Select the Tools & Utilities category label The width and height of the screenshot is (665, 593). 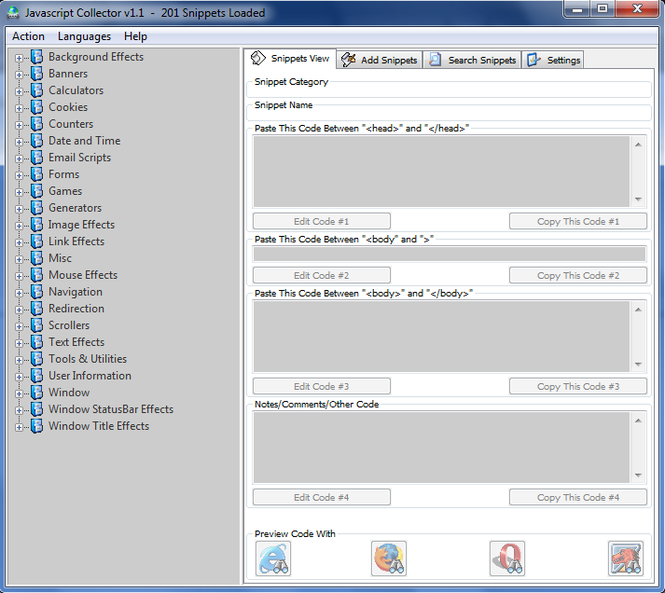87,359
